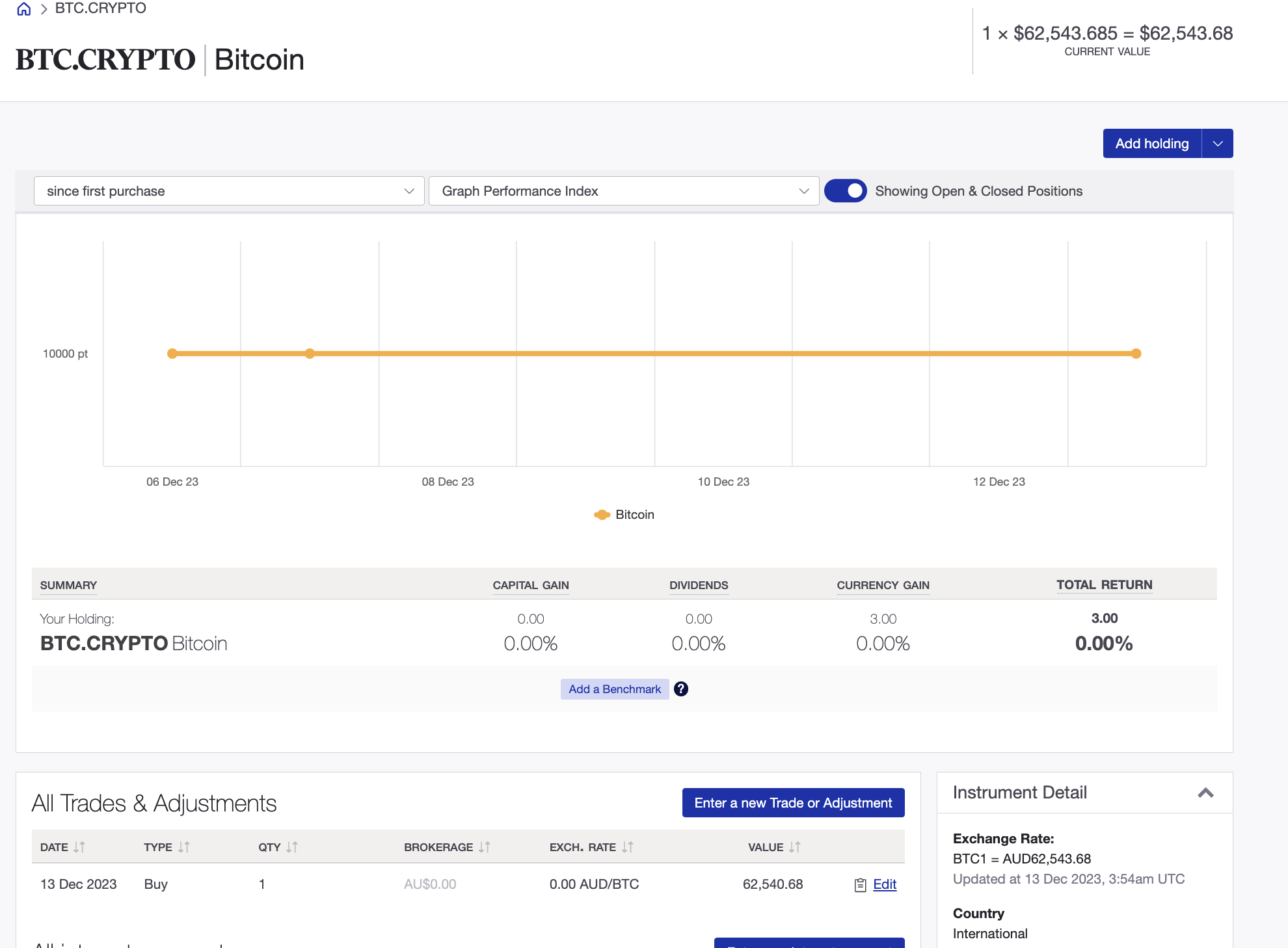Open the Add holding dropdown arrow
Screen dimensions: 1288x948
coord(1217,143)
